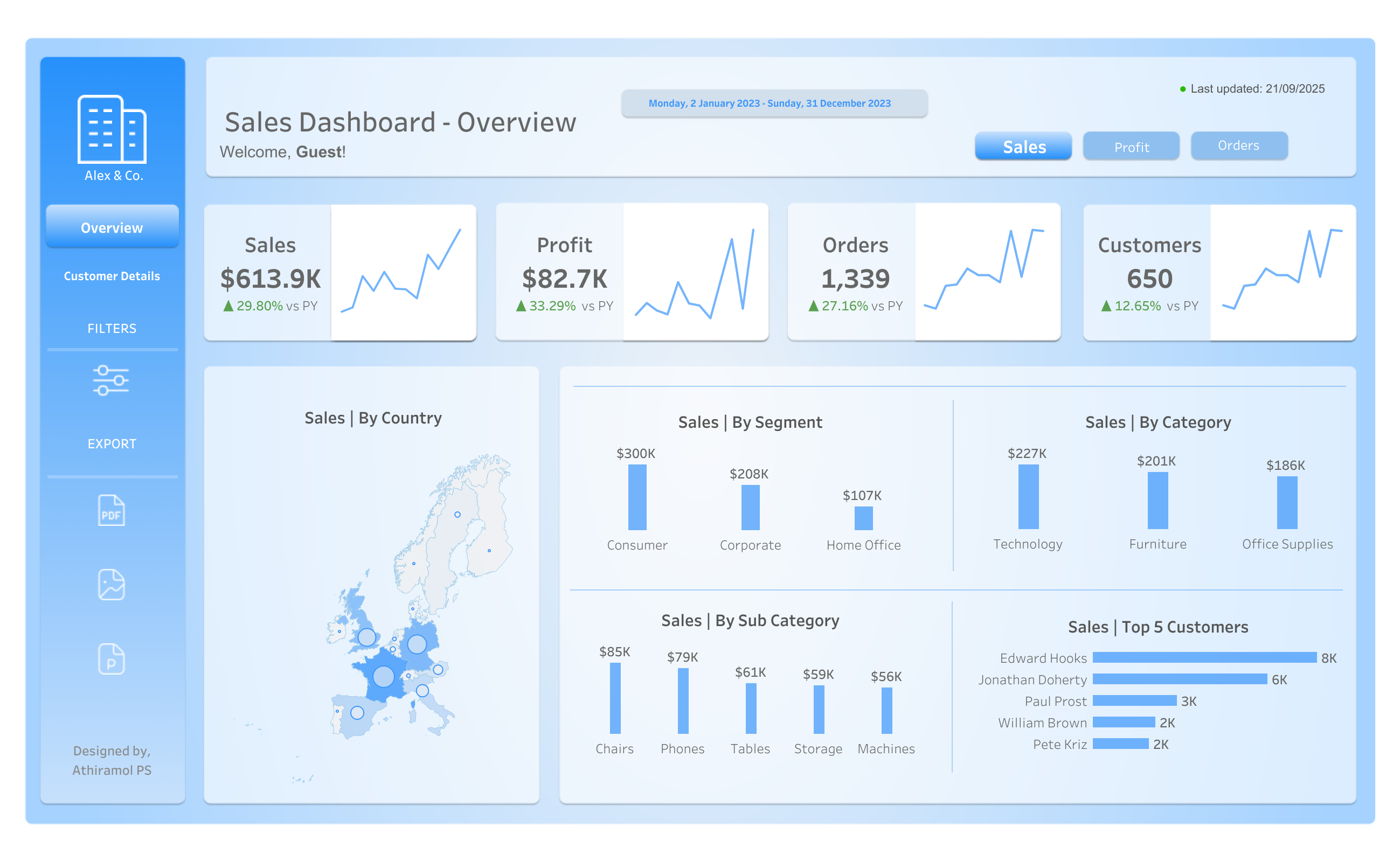Switch metric to Profit

coord(1131,147)
